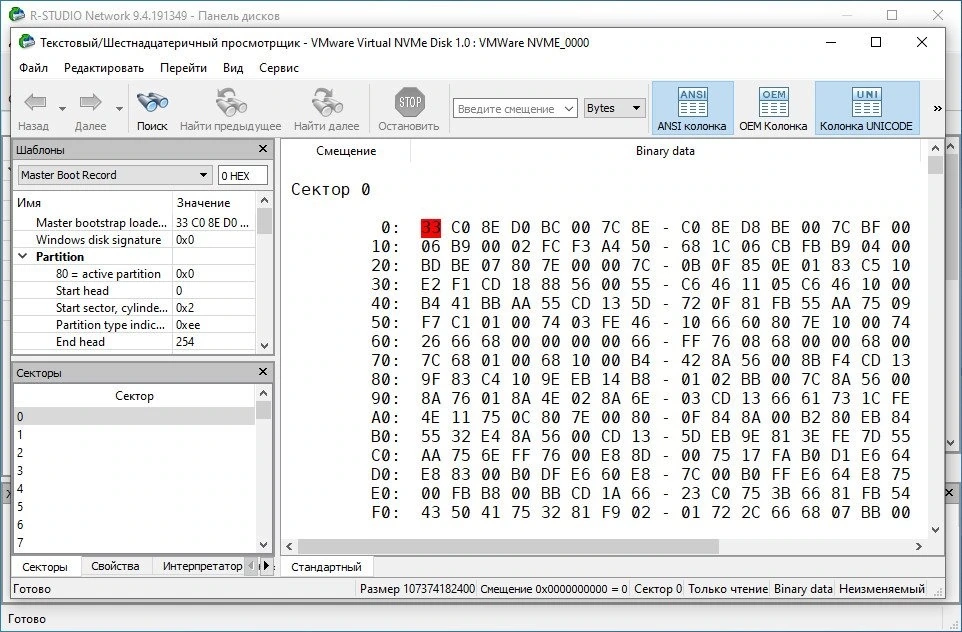The image size is (962, 632).
Task: Select sector 6 in the sector list
Action: click(x=134, y=525)
